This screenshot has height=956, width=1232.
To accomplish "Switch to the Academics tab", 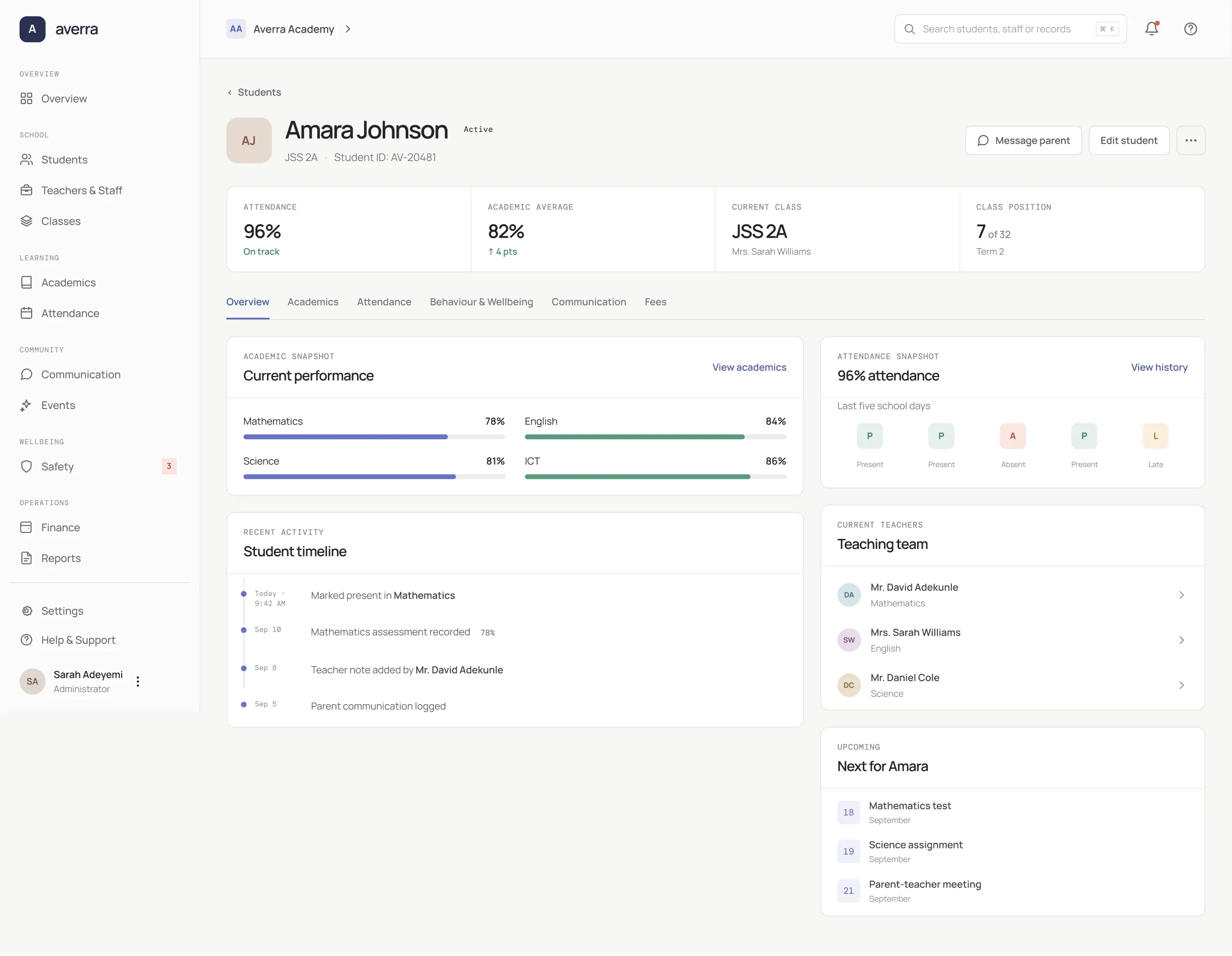I will tap(313, 302).
